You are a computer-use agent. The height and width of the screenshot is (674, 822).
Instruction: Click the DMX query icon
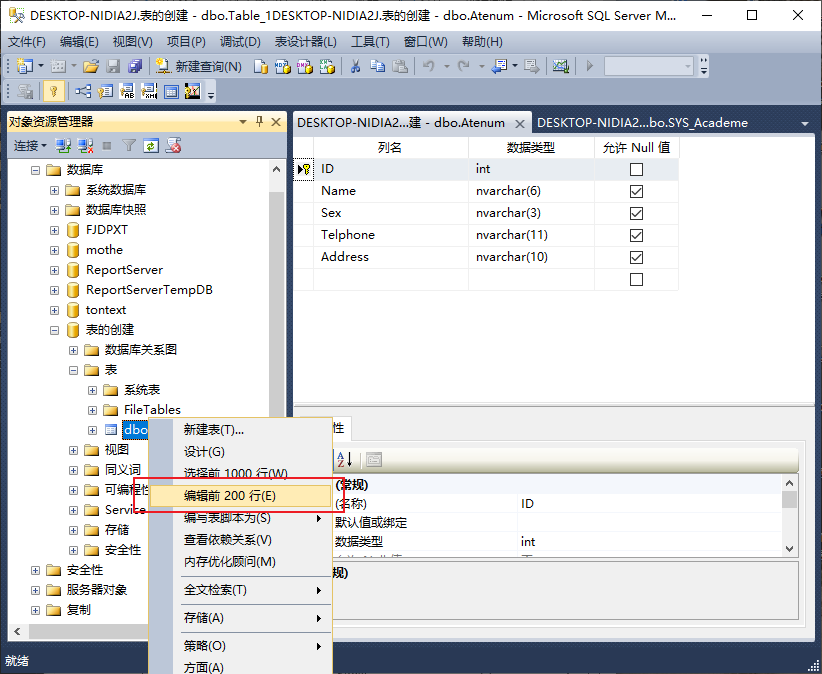(305, 66)
